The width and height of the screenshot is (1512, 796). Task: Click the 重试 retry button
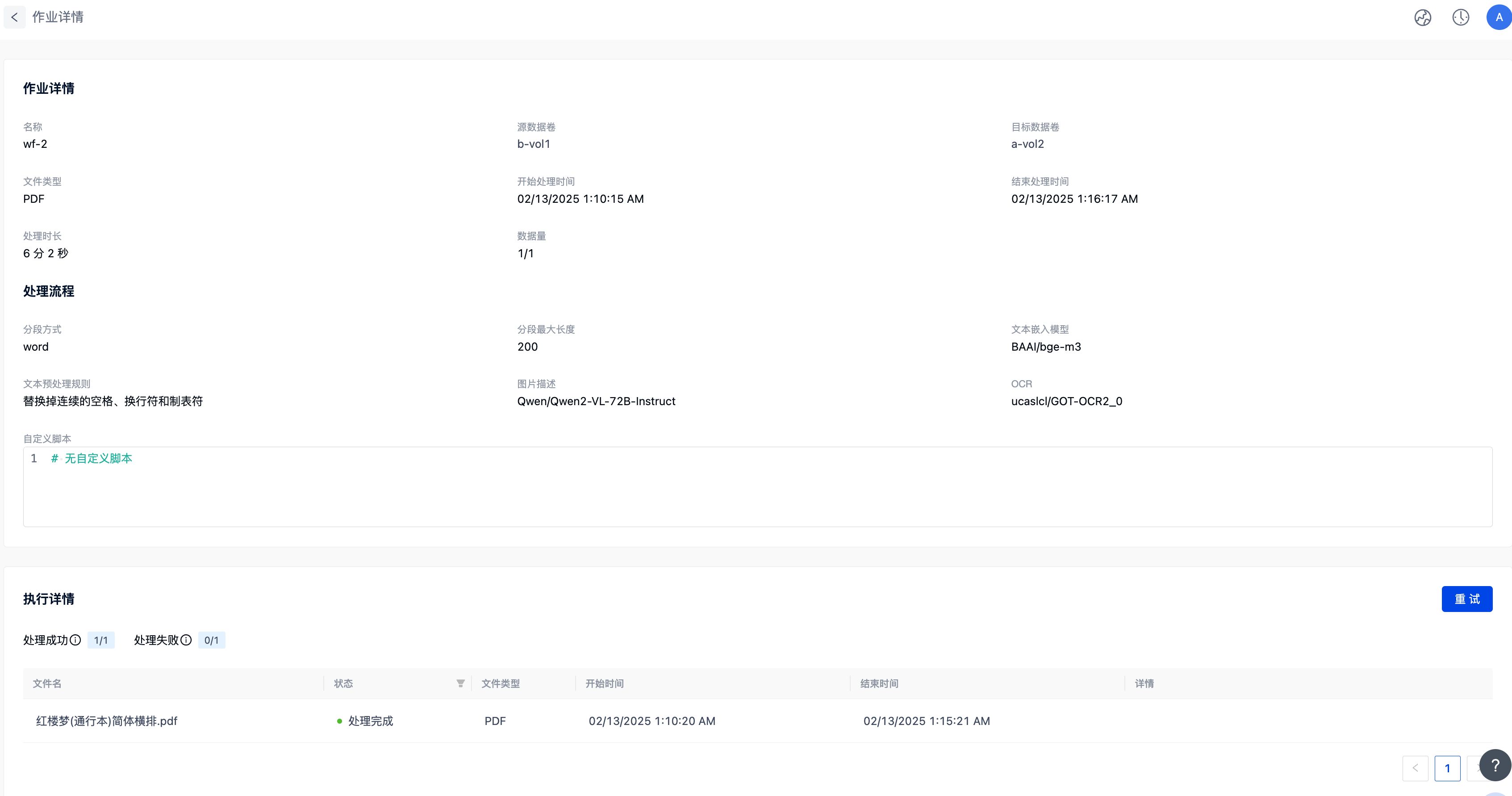(1466, 599)
